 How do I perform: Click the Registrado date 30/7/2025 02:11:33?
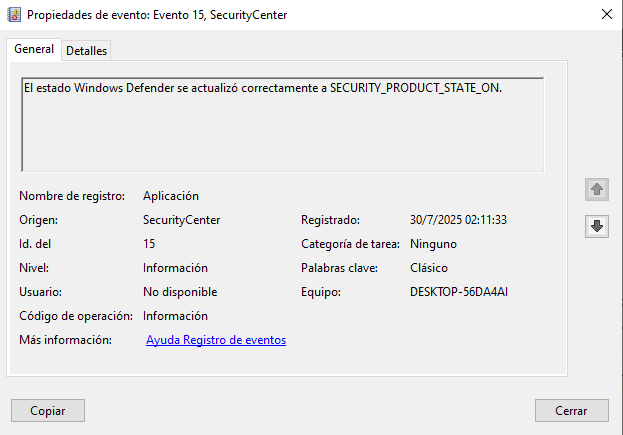coord(459,220)
